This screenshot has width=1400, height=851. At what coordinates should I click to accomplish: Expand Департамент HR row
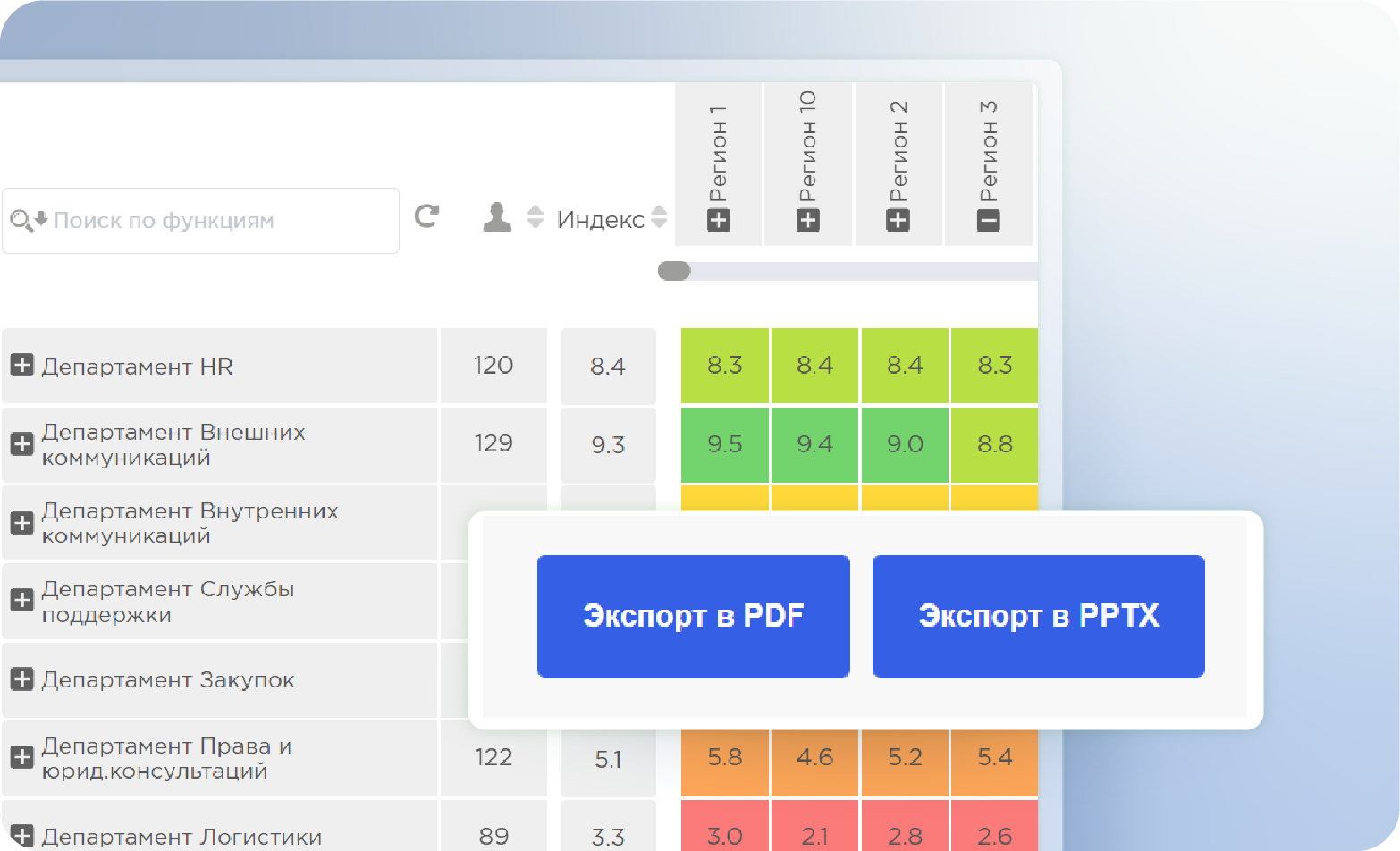click(x=22, y=365)
